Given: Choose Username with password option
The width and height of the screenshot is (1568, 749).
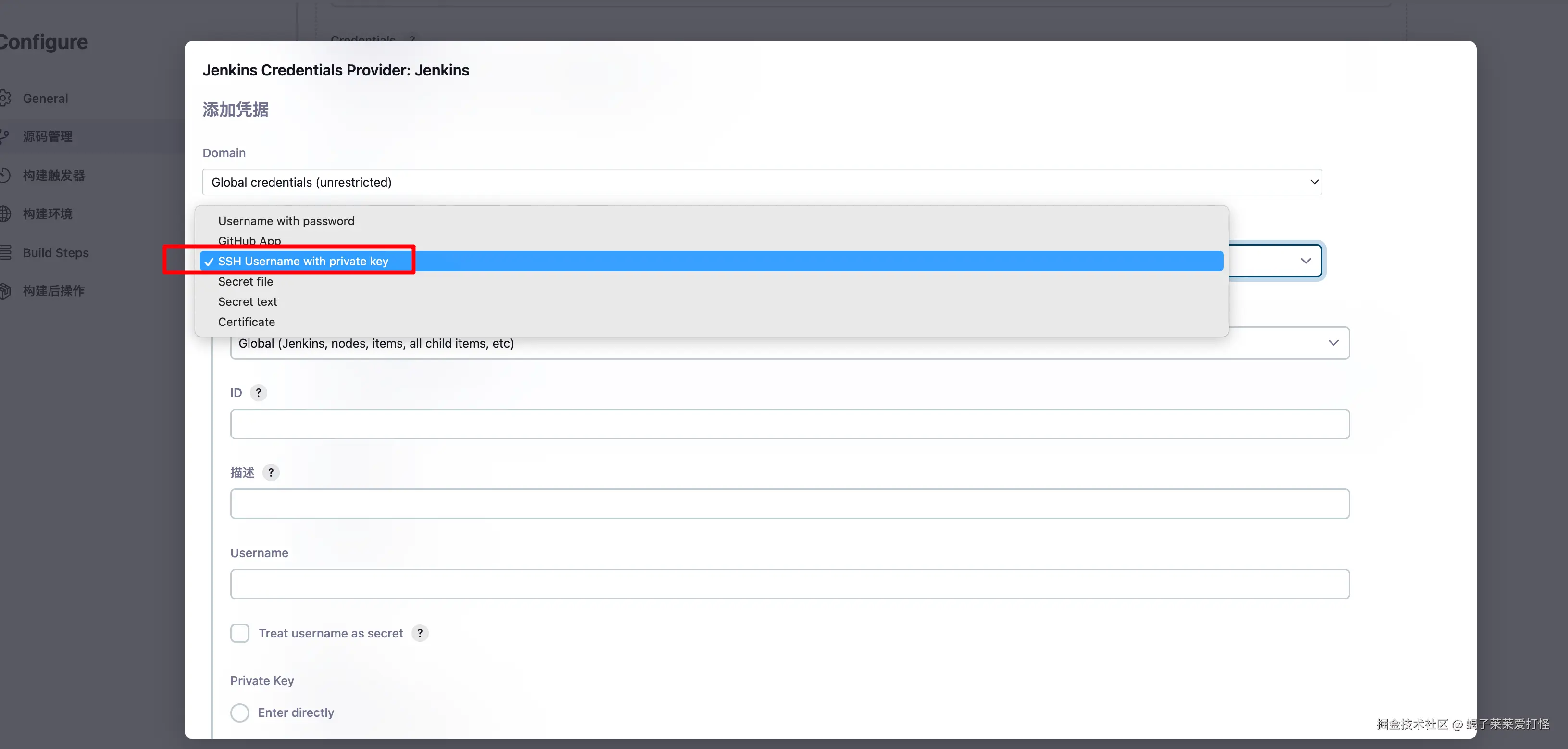Looking at the screenshot, I should click(286, 221).
